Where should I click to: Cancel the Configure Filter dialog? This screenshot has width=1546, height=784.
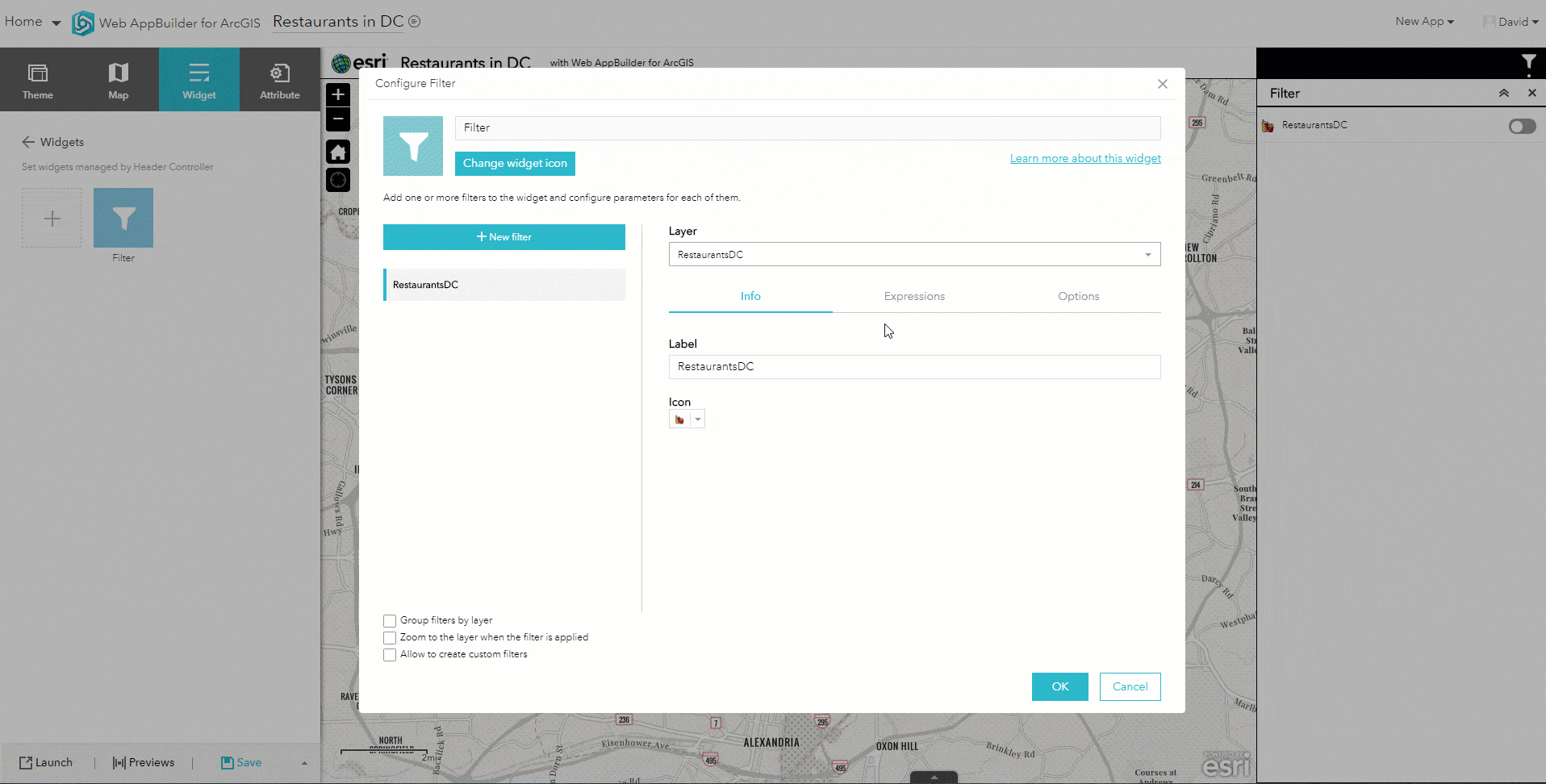pos(1130,687)
